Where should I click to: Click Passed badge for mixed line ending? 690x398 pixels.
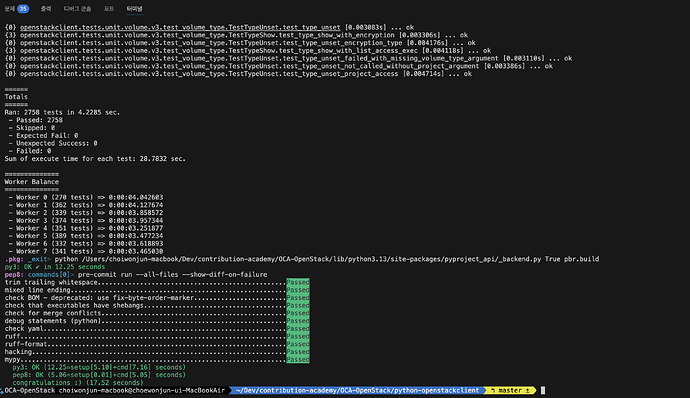coord(298,290)
